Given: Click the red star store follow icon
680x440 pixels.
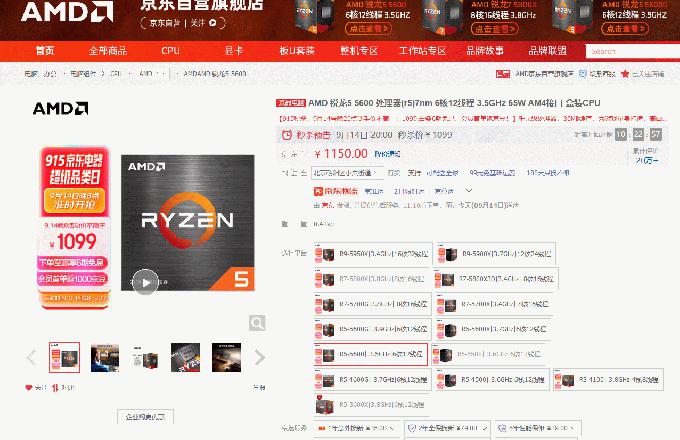Looking at the screenshot, I should coord(625,74).
